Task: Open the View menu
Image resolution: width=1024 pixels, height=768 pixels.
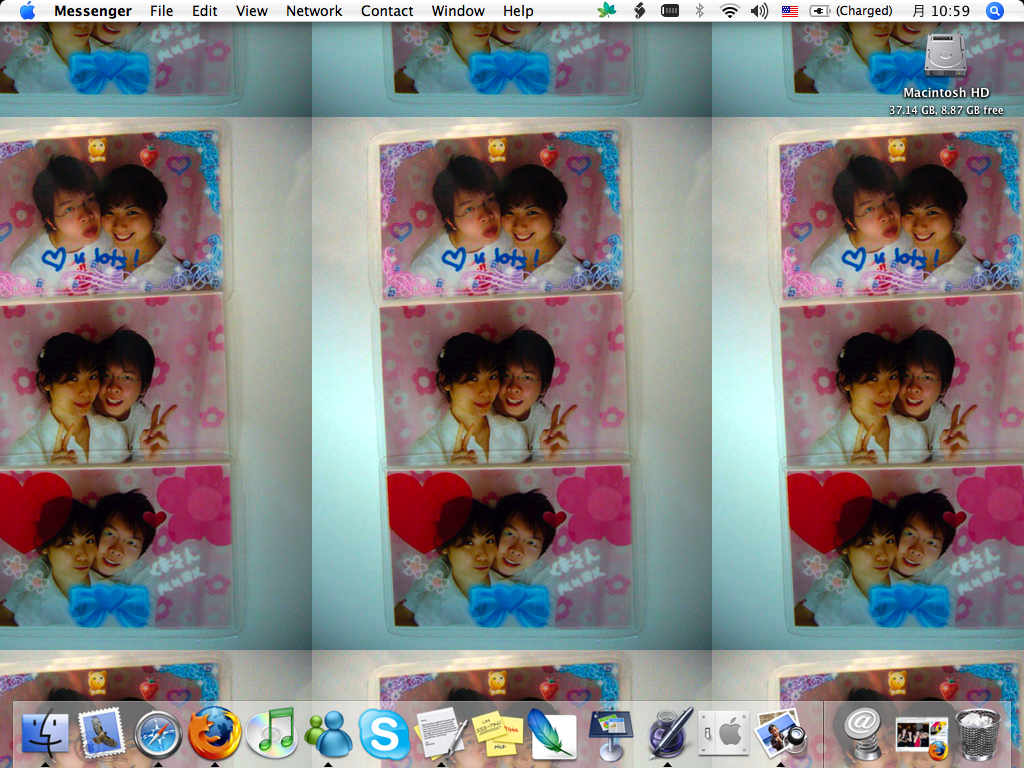Action: click(x=251, y=11)
